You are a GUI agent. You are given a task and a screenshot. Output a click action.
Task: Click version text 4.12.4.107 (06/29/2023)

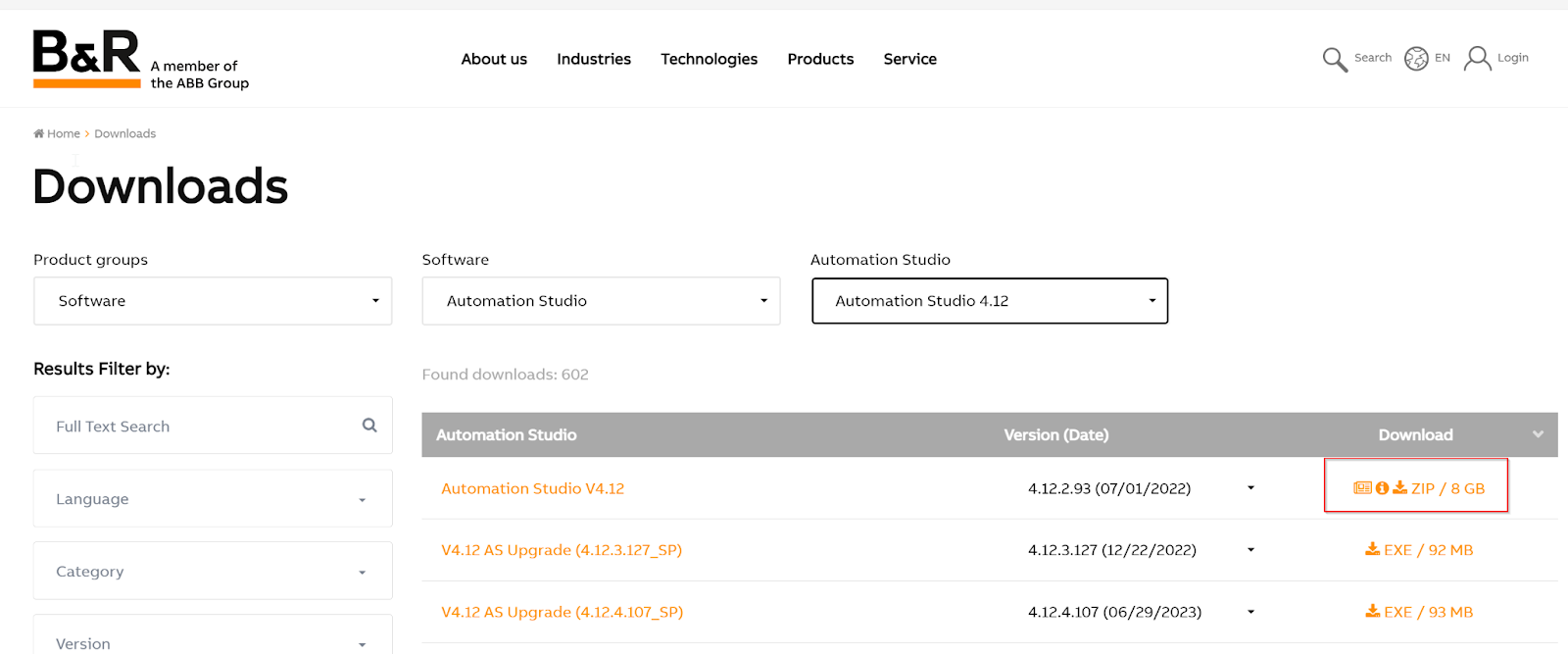coord(1114,612)
